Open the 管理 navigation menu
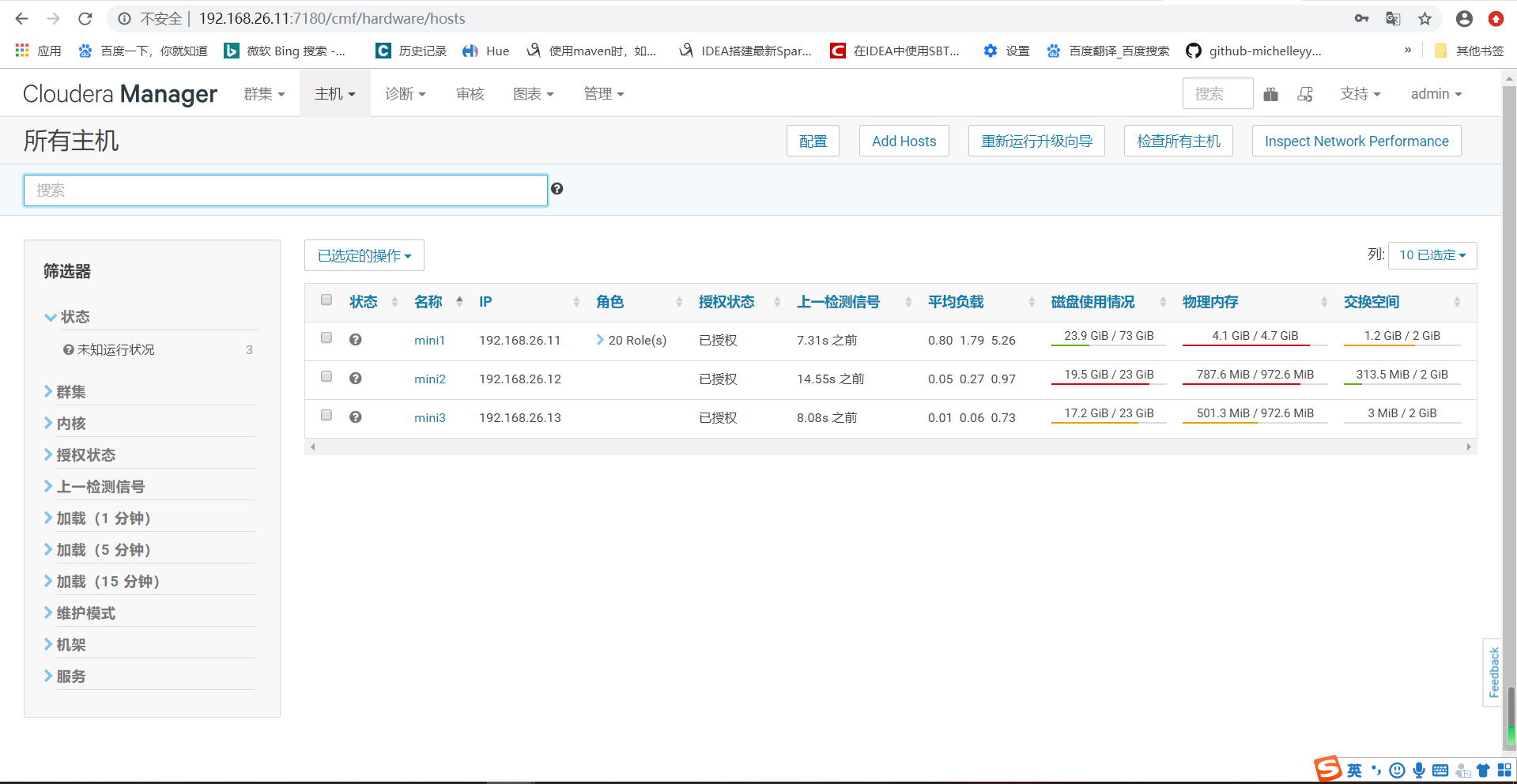Viewport: 1517px width, 784px height. (x=604, y=94)
